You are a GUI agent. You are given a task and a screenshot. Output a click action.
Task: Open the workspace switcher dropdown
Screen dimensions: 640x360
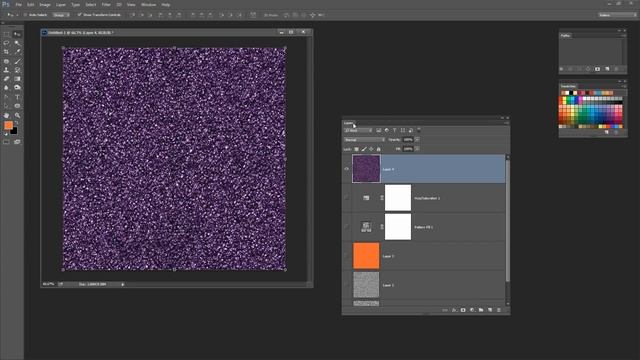[x=617, y=15]
